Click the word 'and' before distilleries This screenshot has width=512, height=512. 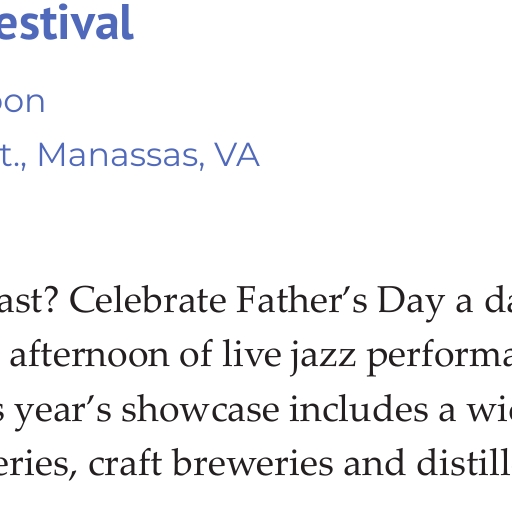[375, 463]
